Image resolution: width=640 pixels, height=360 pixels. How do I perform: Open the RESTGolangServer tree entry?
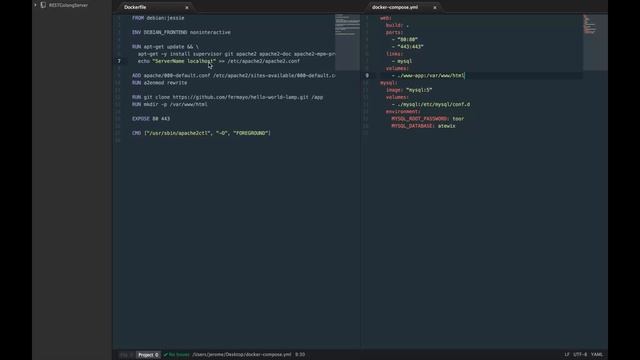[68, 5]
